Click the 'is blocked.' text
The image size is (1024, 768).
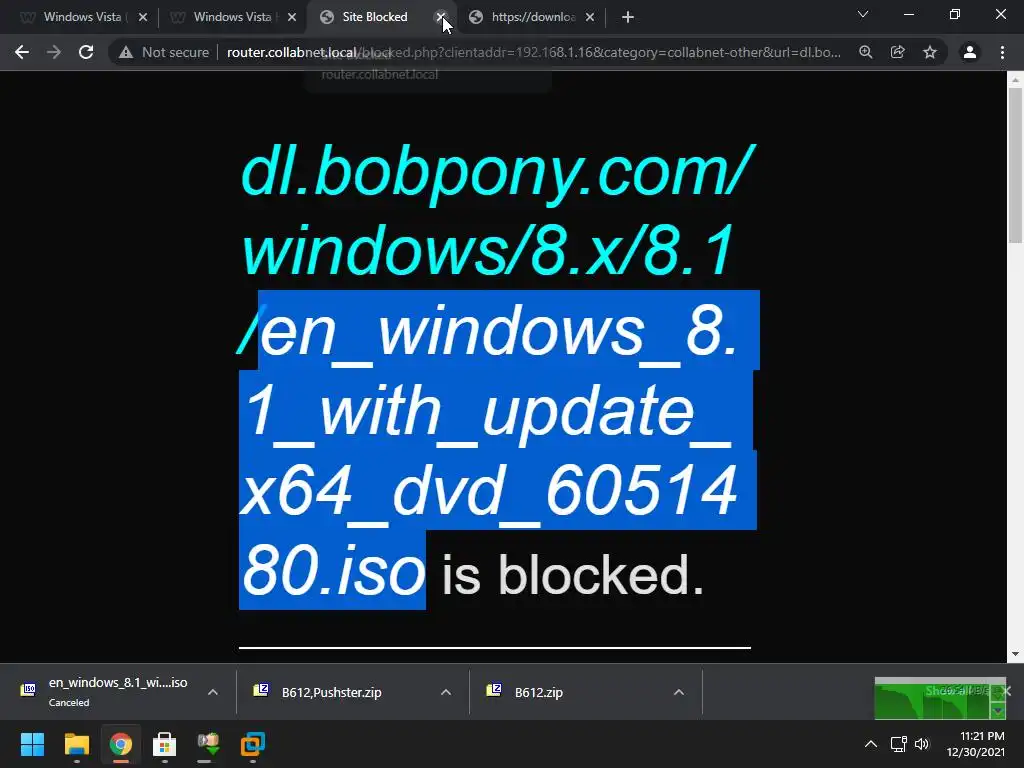573,574
